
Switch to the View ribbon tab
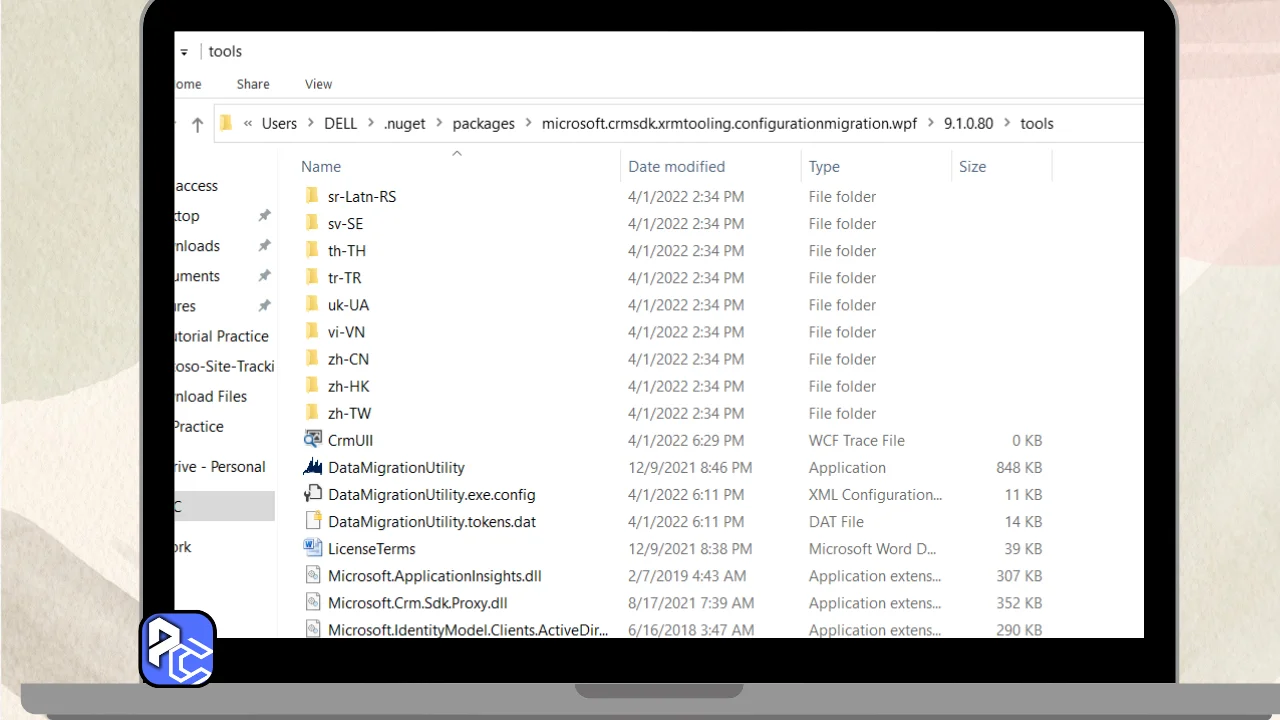(318, 84)
